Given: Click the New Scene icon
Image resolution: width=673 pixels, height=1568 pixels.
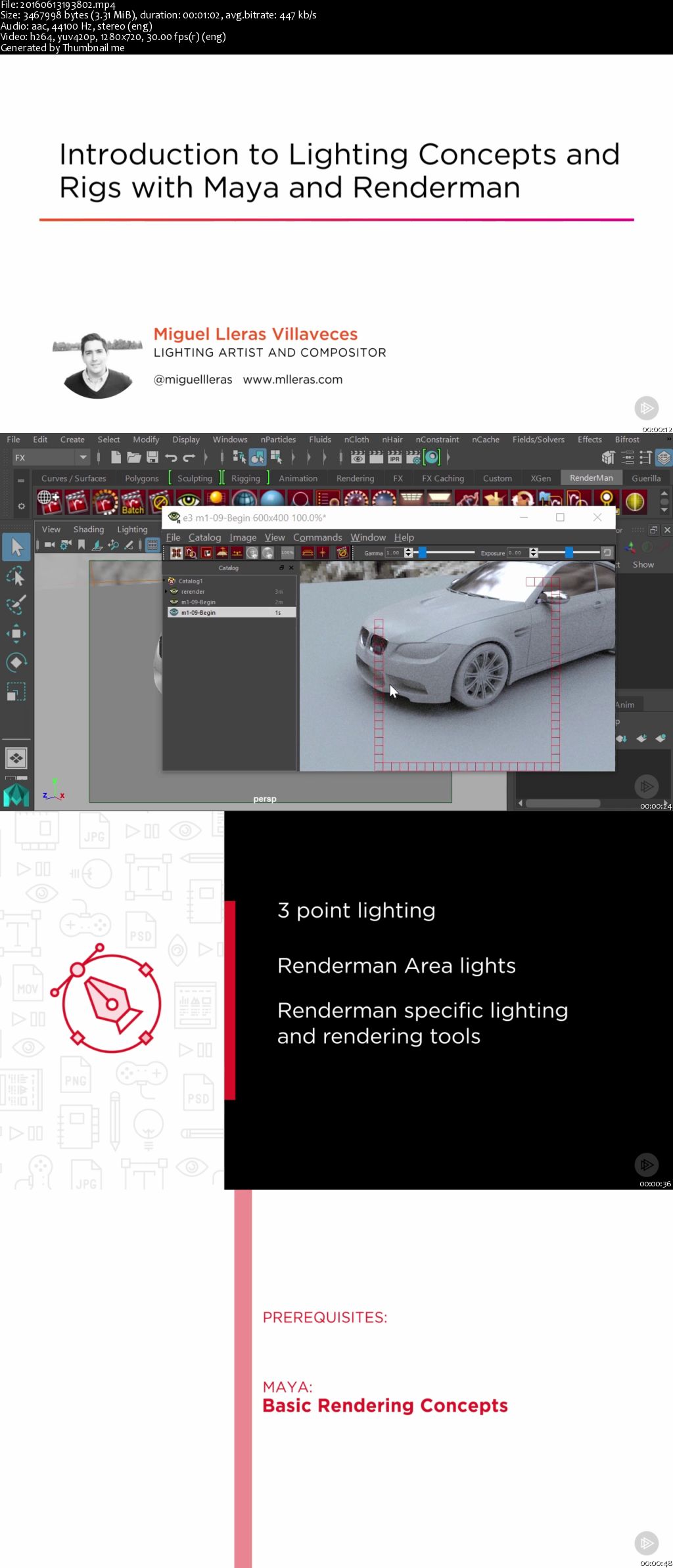Looking at the screenshot, I should pos(116,457).
